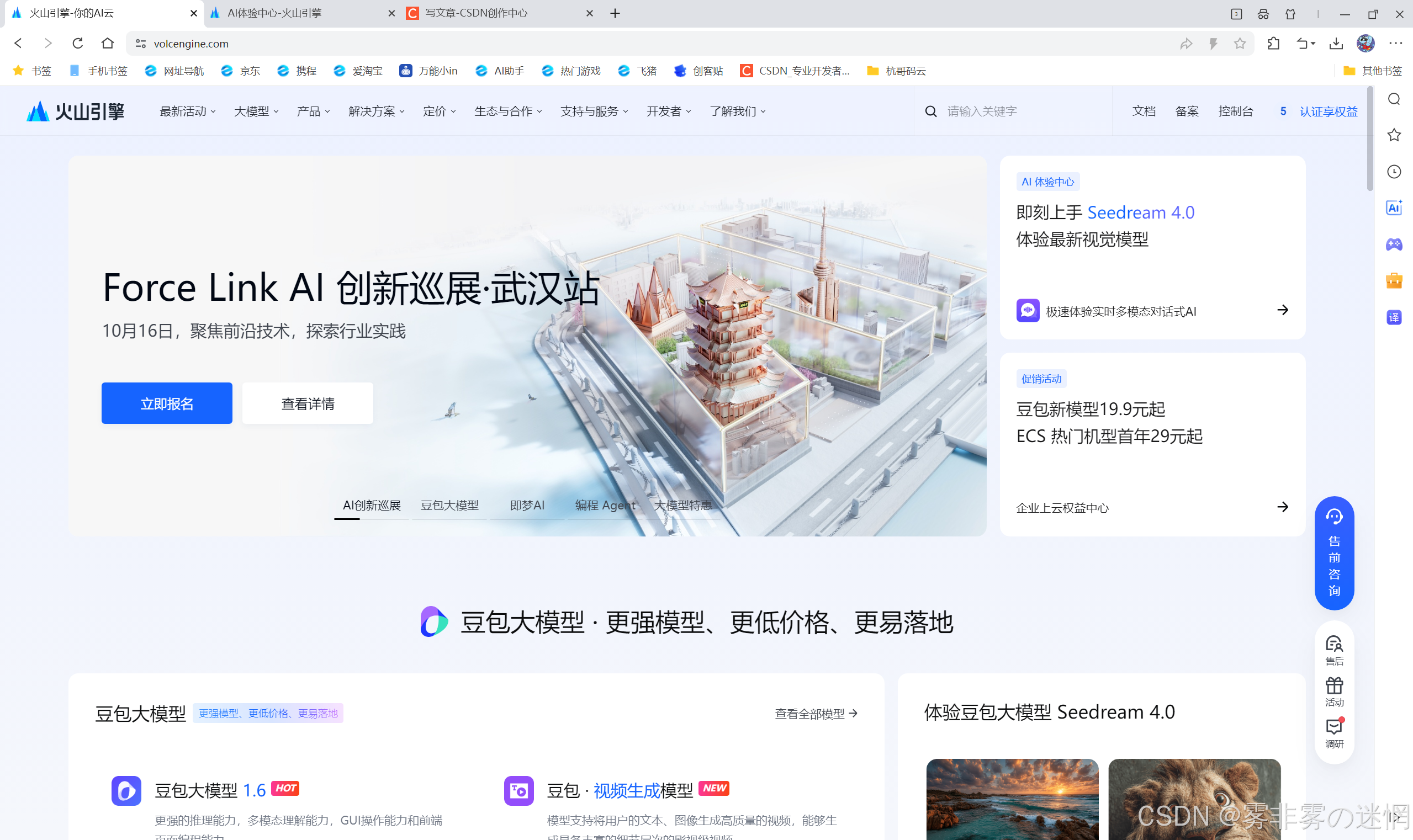This screenshot has height=840, width=1413.
Task: Open the sidebar history clock icon
Action: coord(1394,172)
